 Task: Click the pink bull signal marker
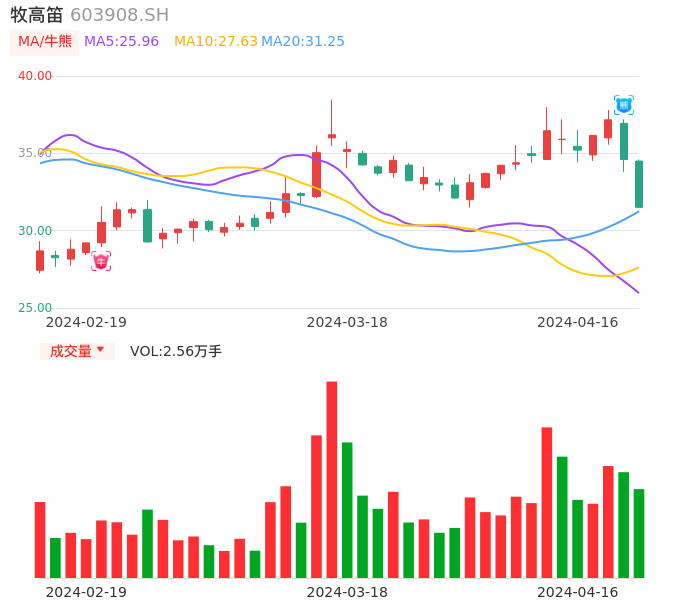click(x=101, y=261)
